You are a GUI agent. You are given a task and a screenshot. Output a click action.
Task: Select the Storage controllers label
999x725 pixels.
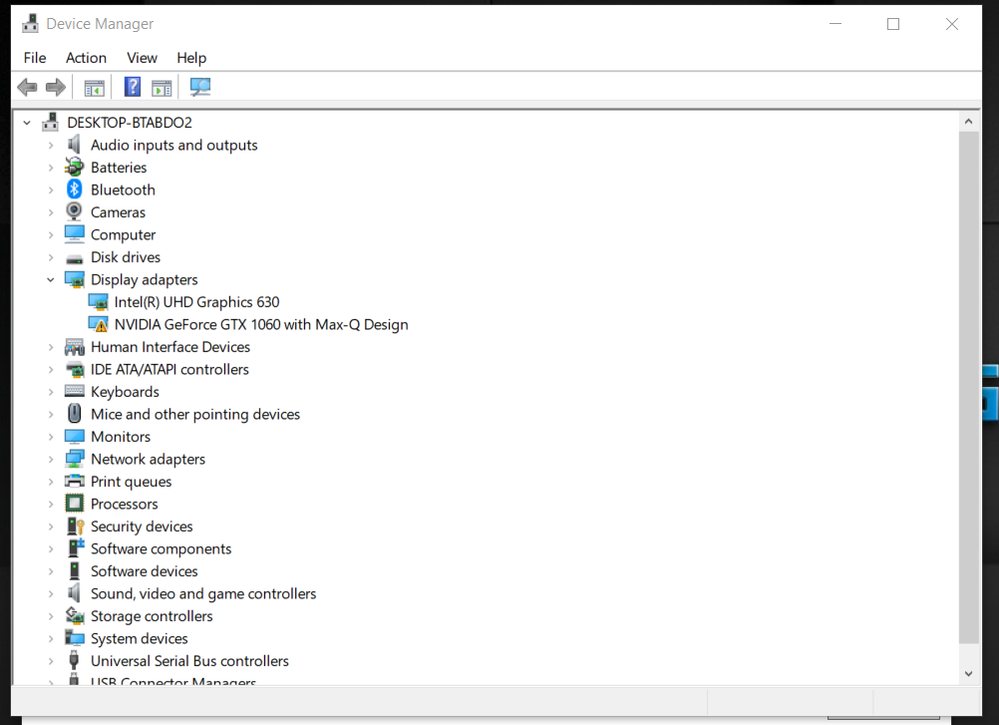152,616
